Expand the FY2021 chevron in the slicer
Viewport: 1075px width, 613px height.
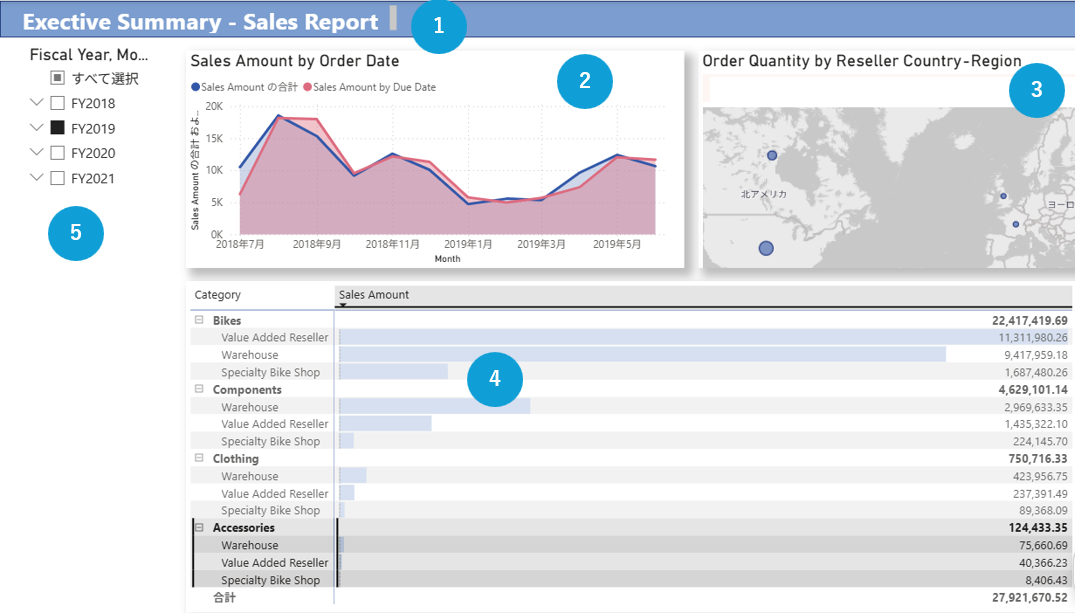[x=37, y=178]
